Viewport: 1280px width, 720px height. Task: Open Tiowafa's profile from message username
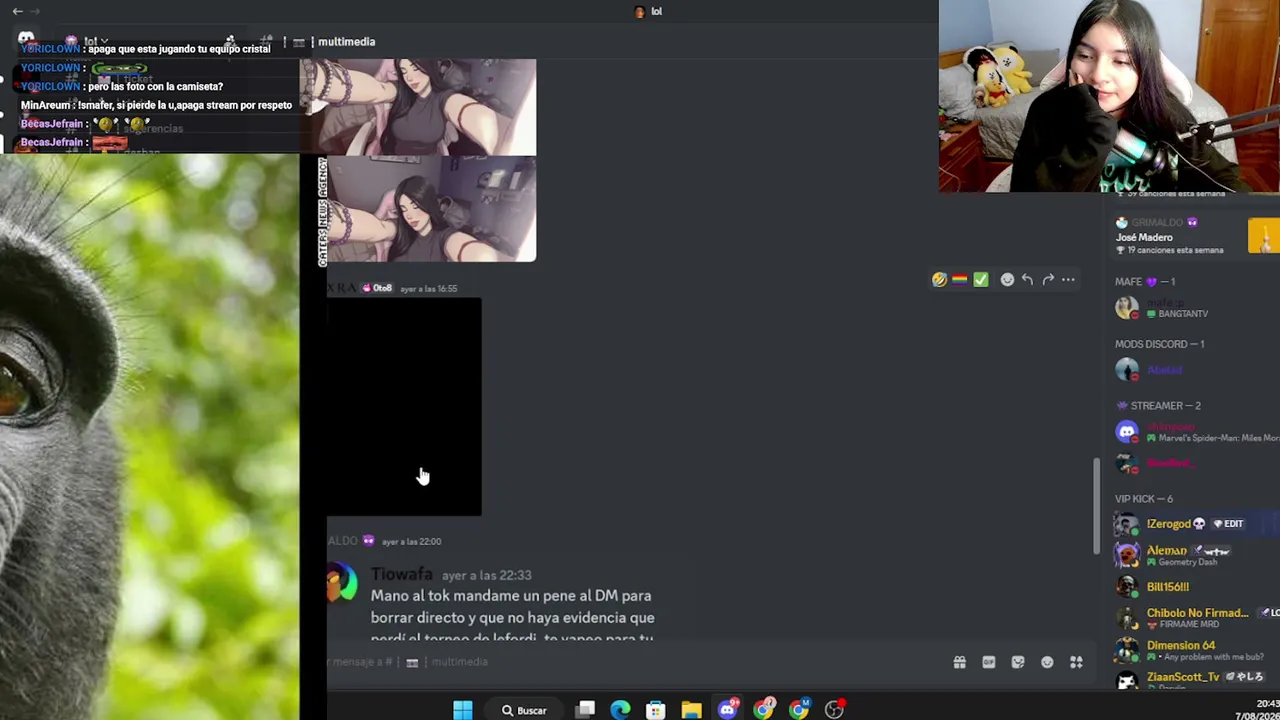click(402, 574)
